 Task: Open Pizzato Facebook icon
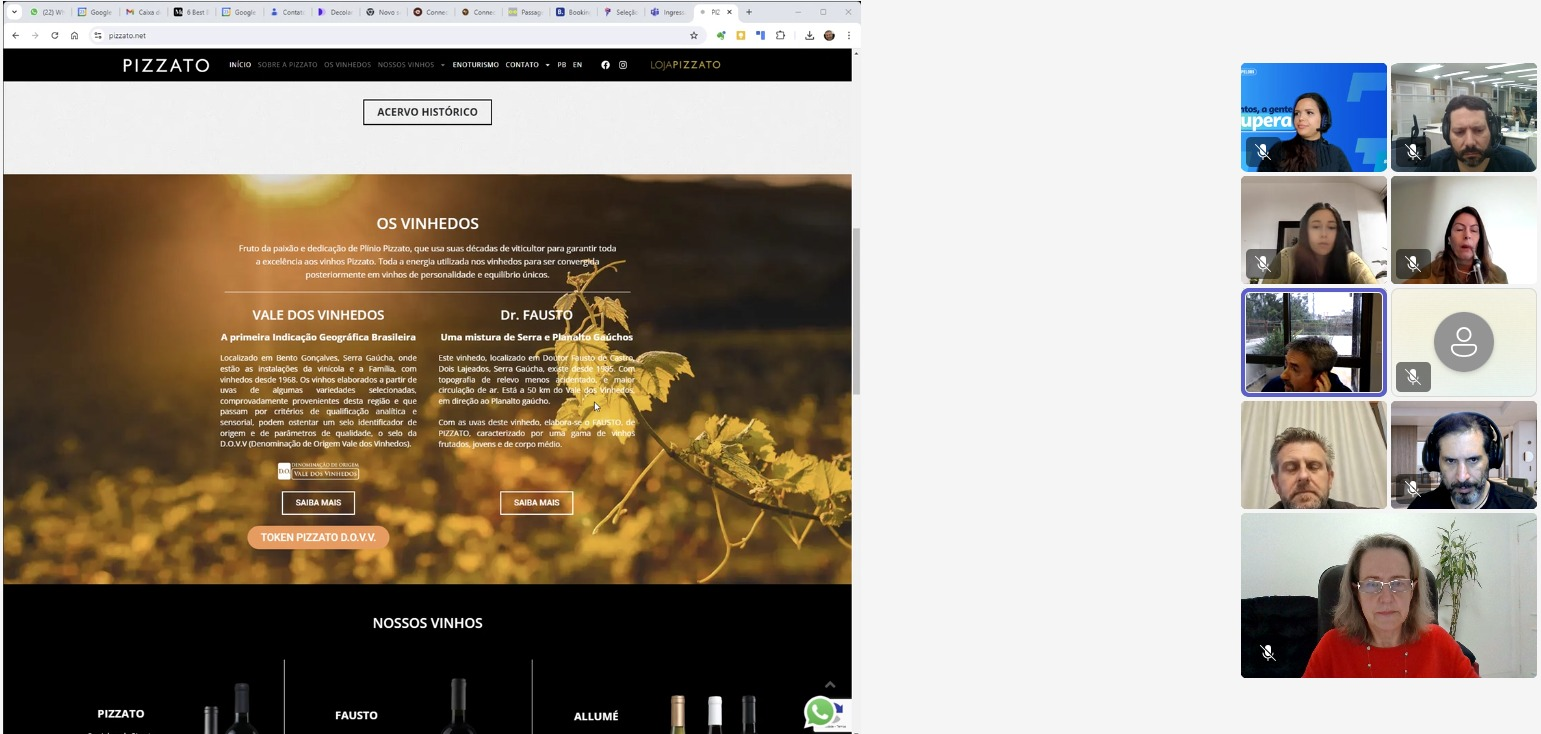(x=605, y=65)
